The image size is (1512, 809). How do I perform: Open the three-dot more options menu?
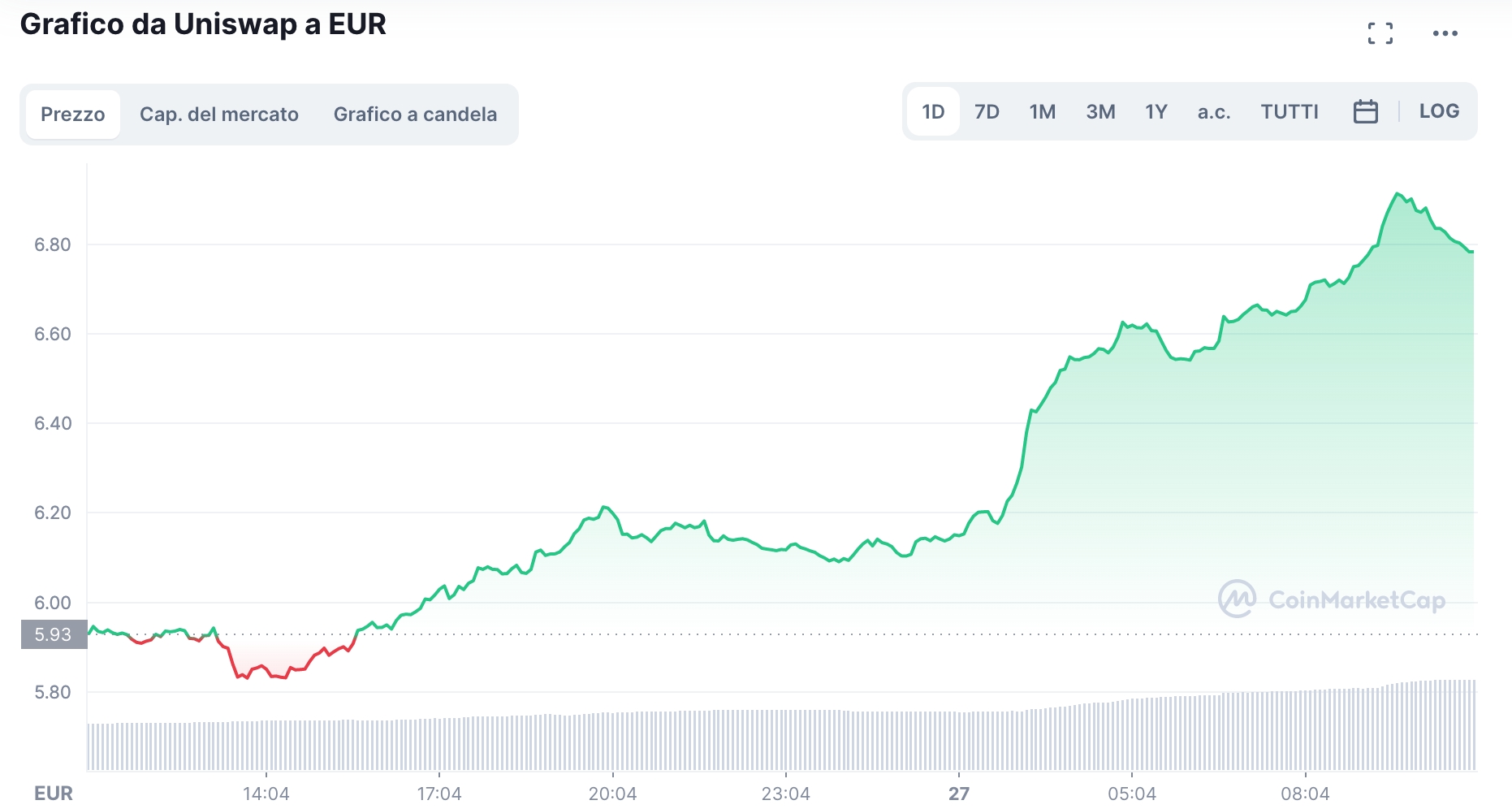coord(1445,33)
